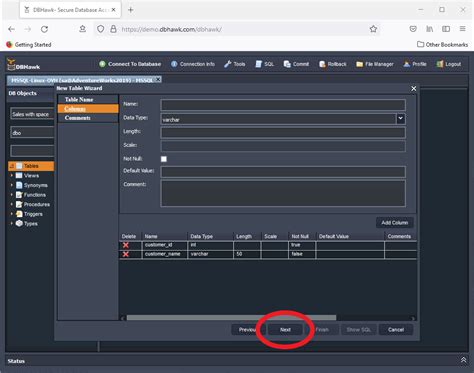Viewport: 474px width, 373px height.
Task: Close the MSSQL connection tab
Action: [x=158, y=79]
